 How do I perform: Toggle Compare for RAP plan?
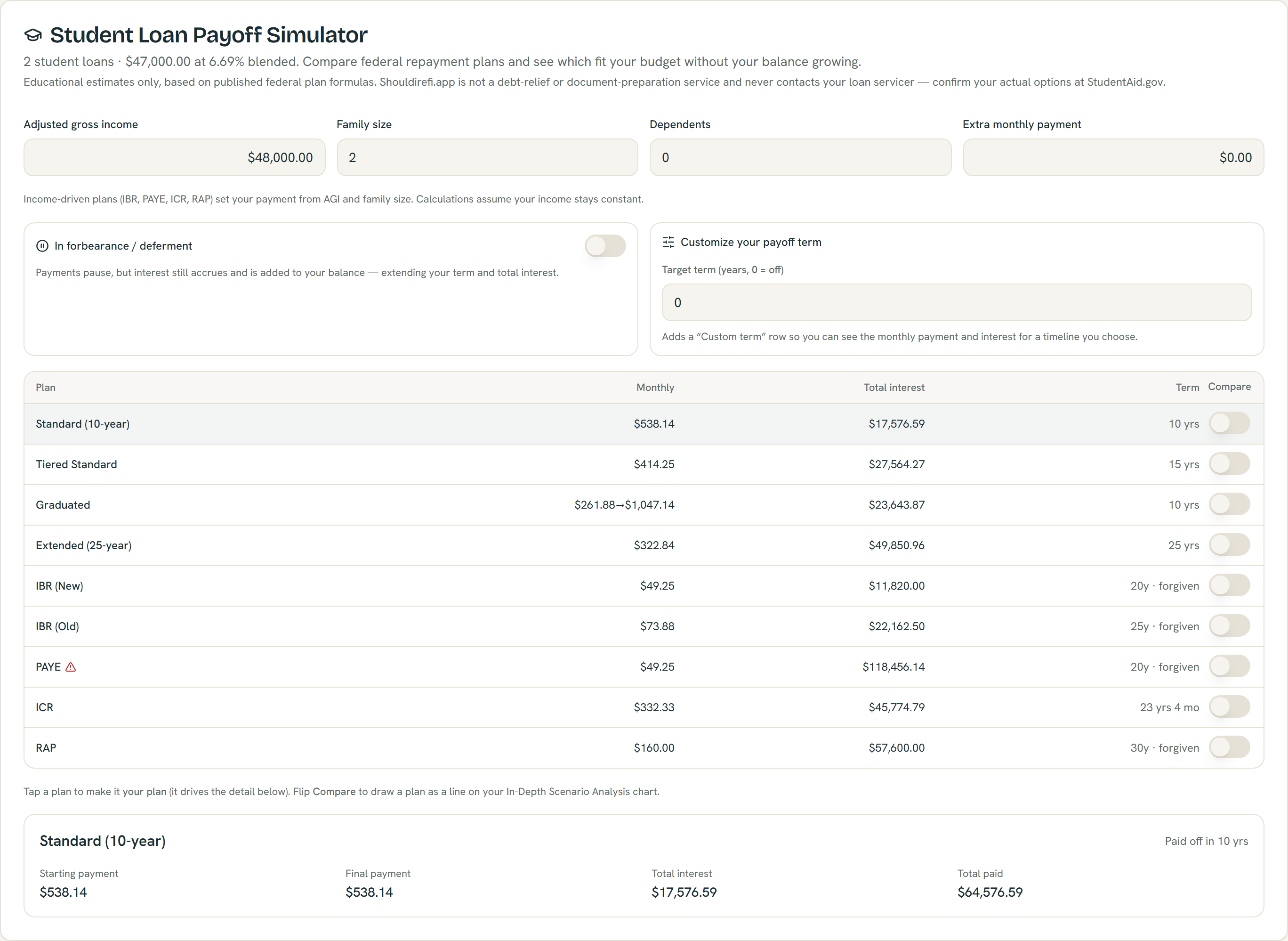(1229, 747)
